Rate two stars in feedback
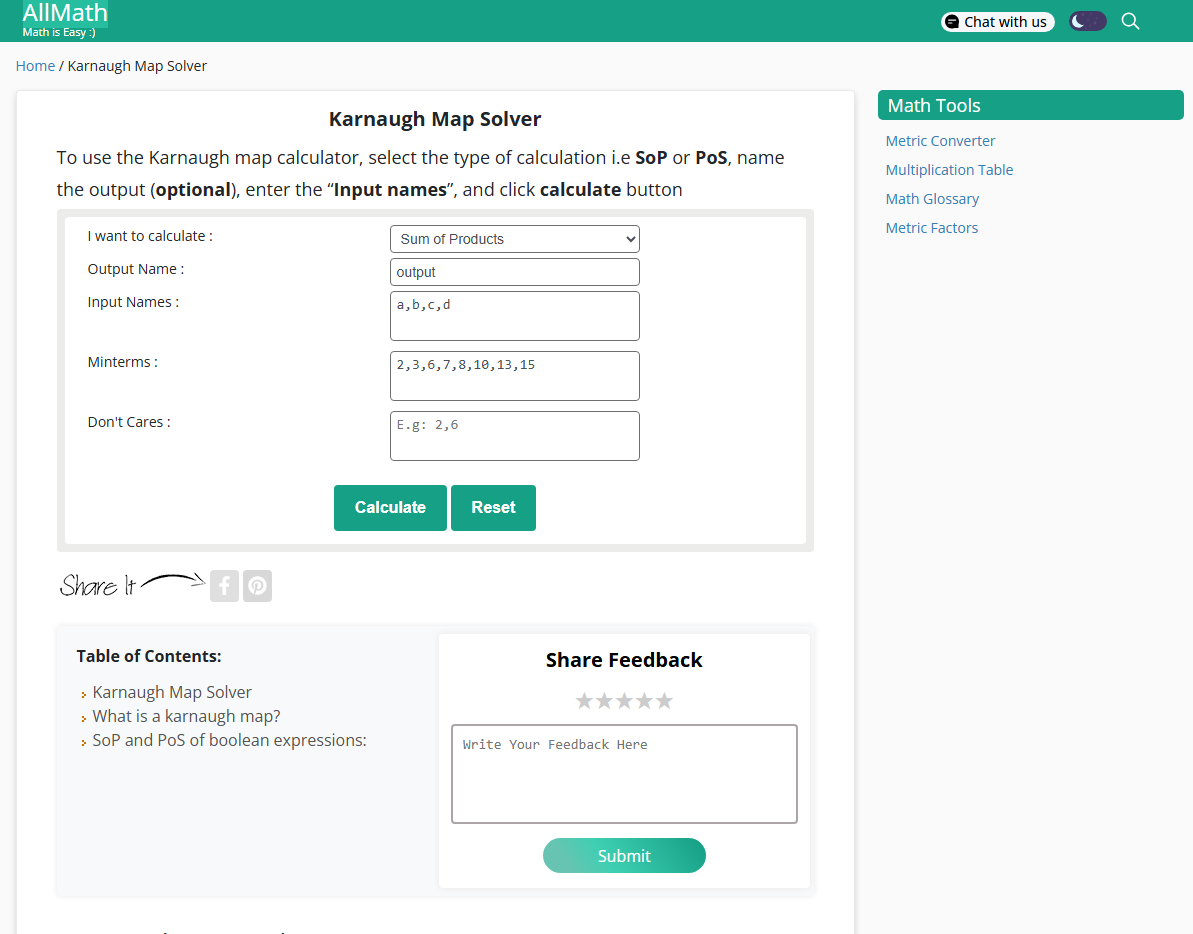 tap(604, 700)
